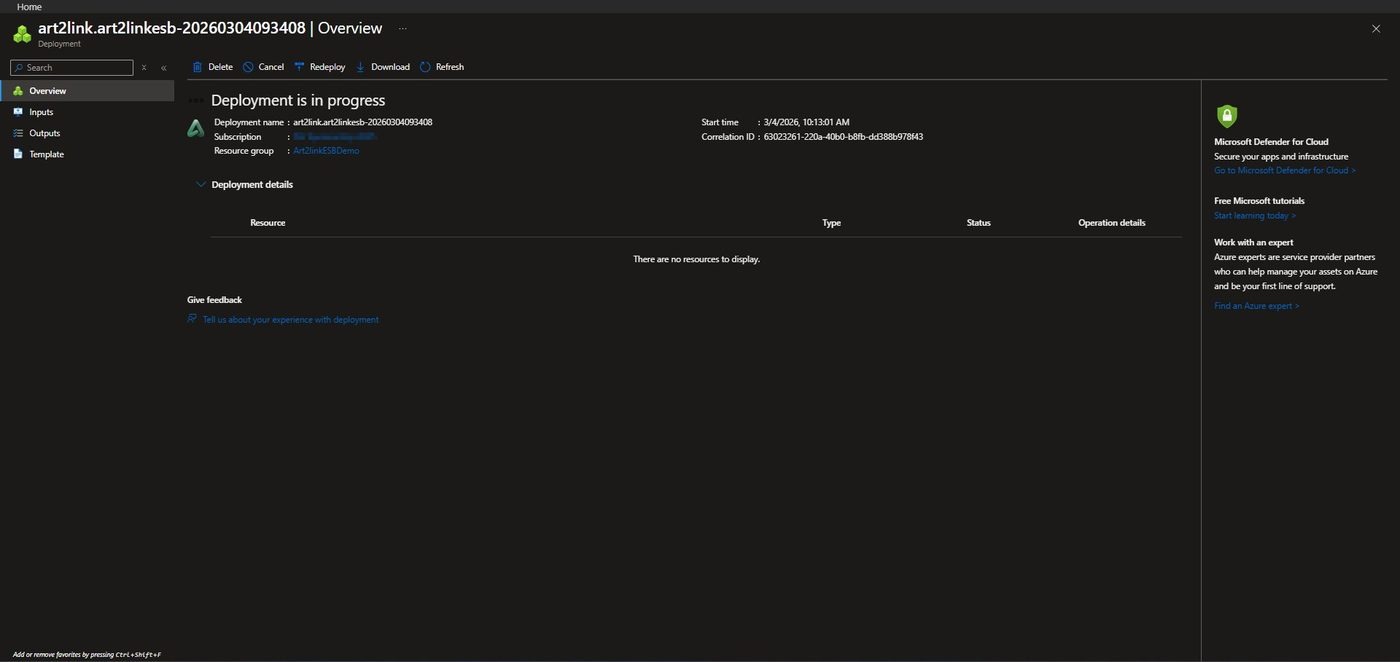Navigate using the Home breadcrumb
The width and height of the screenshot is (1400, 662).
point(28,7)
